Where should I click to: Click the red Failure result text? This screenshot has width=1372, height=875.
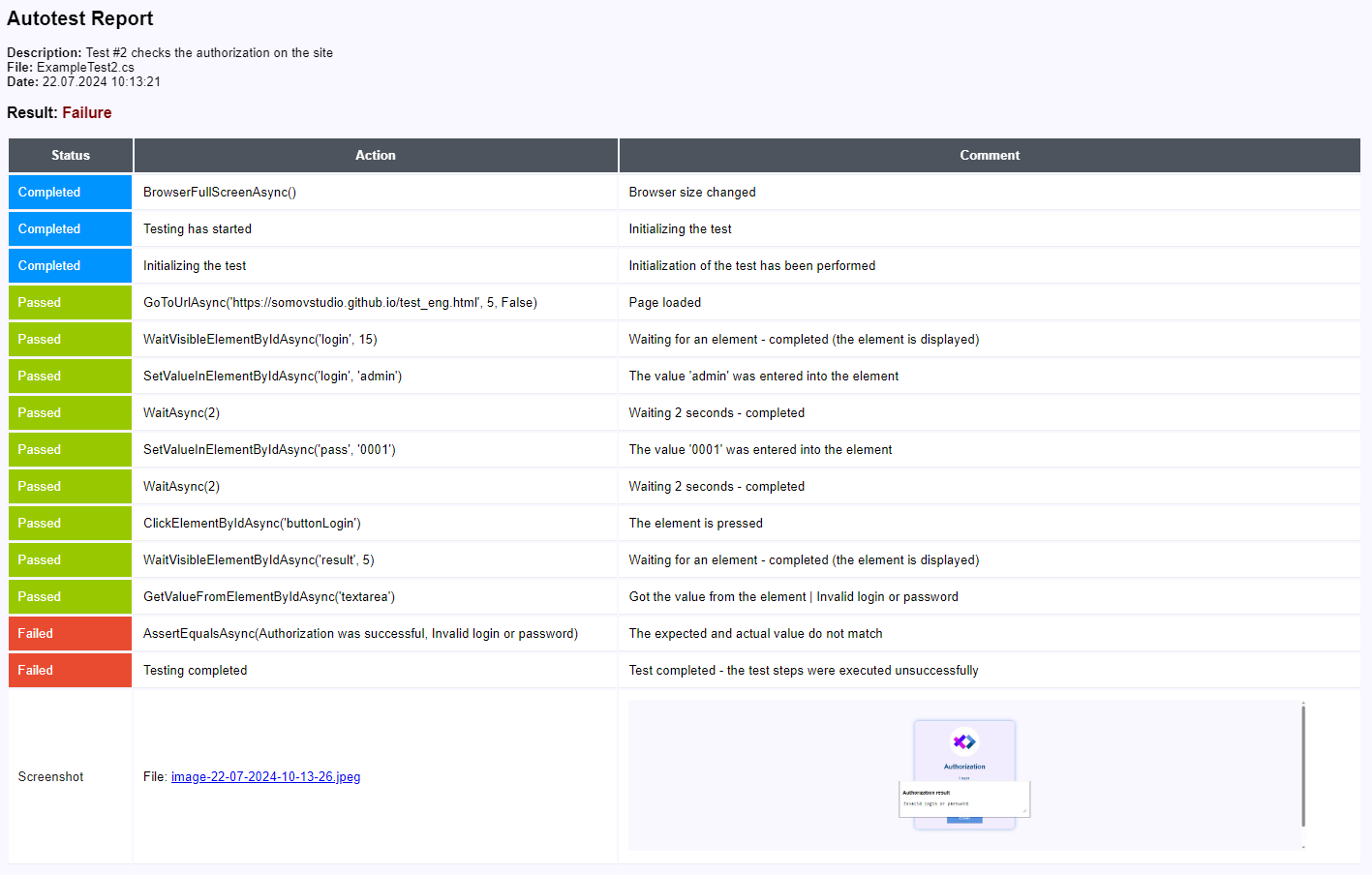click(x=87, y=113)
